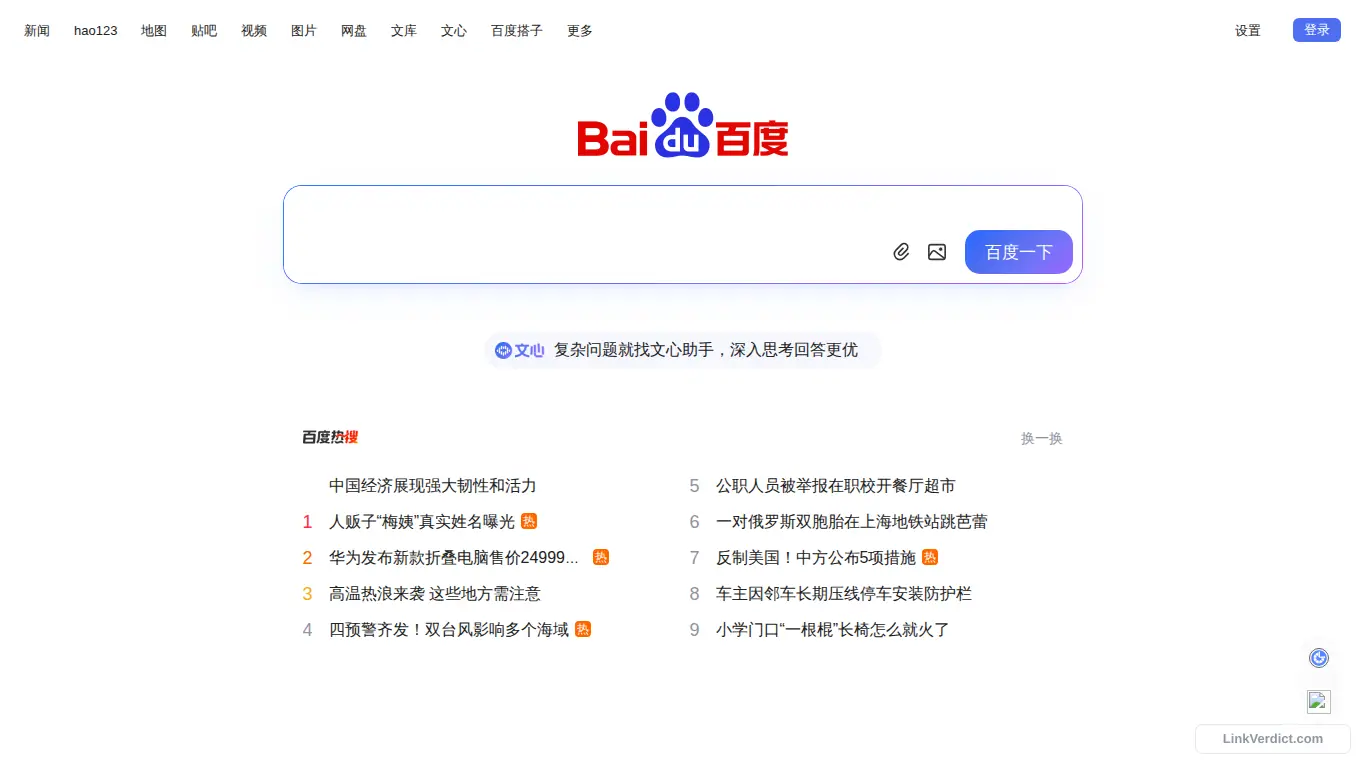Click 换一换 to refresh hot searches
Image resolution: width=1365 pixels, height=768 pixels.
pos(1042,439)
